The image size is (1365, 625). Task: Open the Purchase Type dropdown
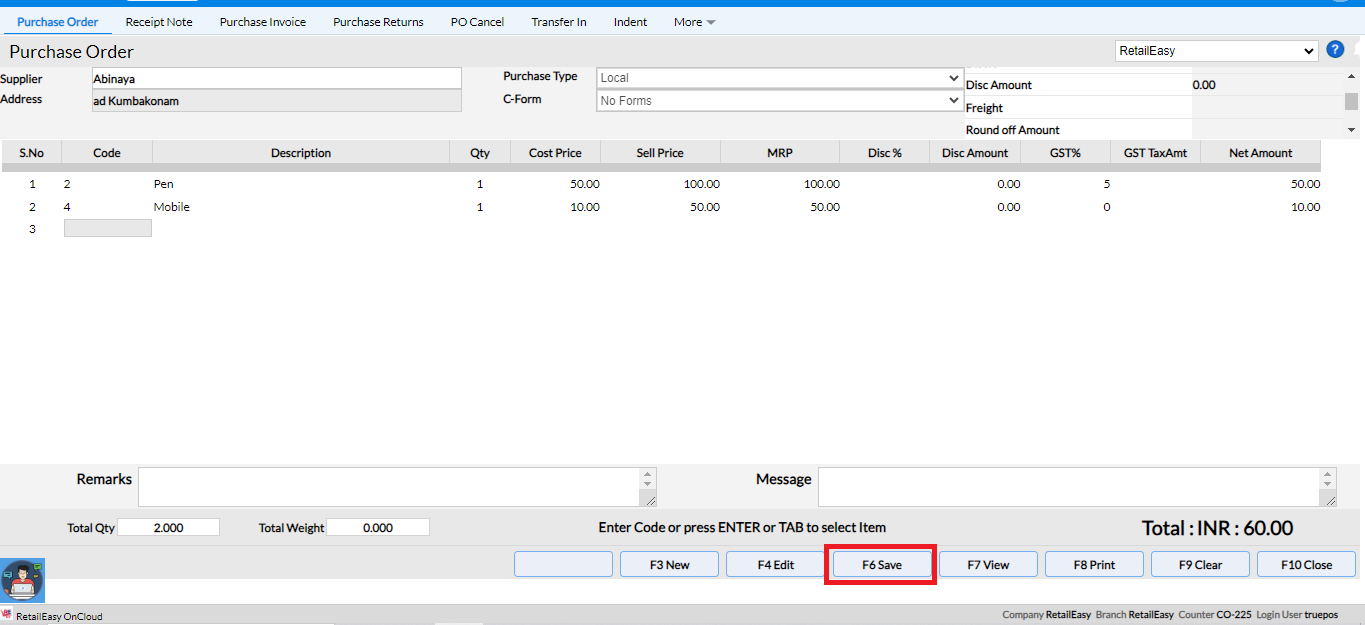point(779,78)
